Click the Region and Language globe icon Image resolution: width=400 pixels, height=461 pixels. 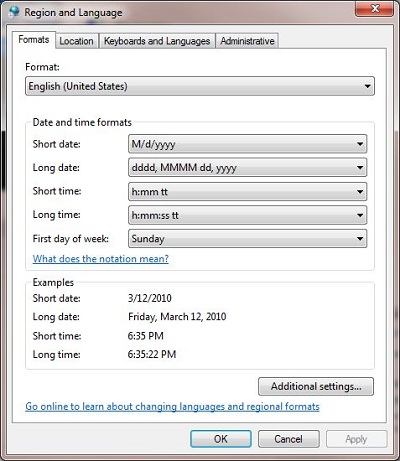point(15,12)
